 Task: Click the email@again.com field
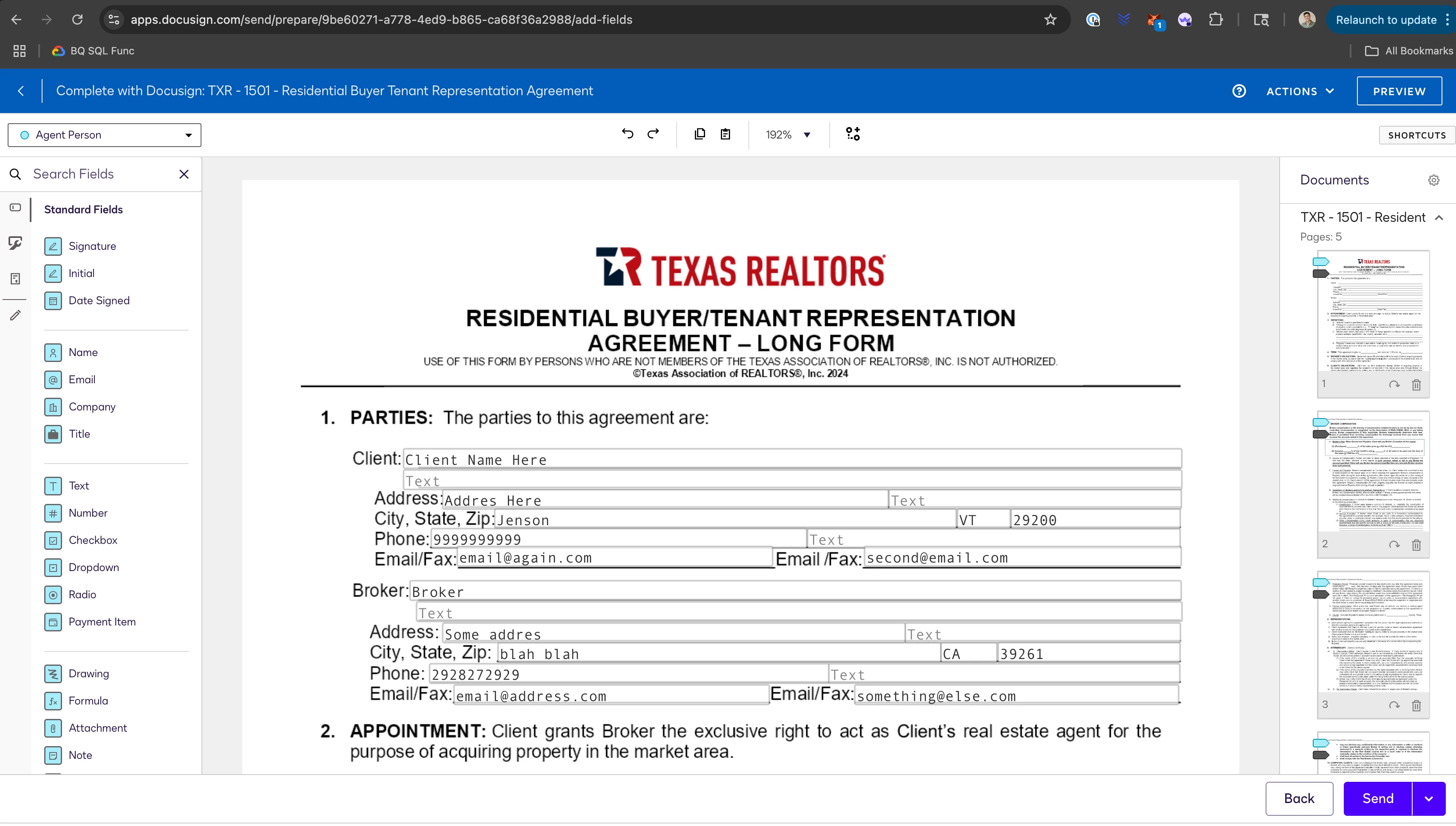coord(615,557)
